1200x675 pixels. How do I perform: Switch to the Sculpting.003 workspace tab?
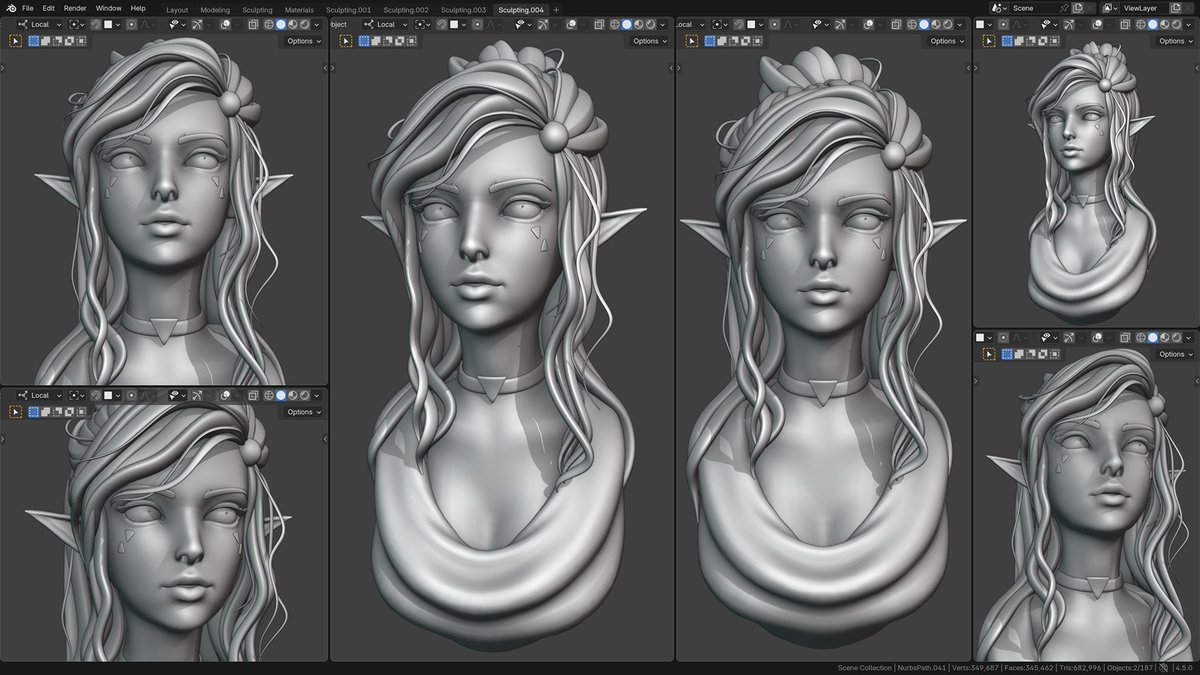click(x=464, y=9)
